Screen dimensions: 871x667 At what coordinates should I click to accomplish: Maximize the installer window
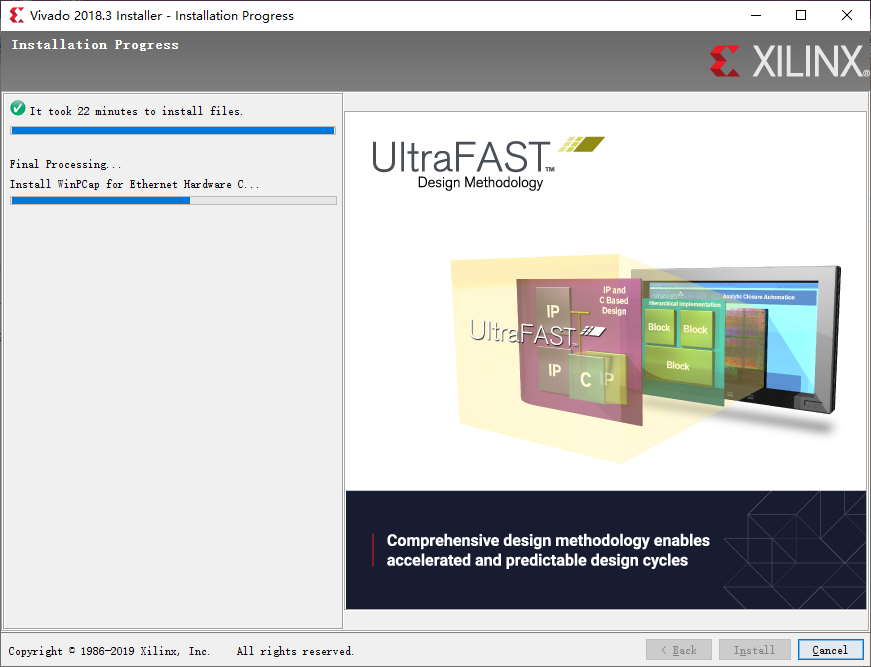pyautogui.click(x=801, y=15)
